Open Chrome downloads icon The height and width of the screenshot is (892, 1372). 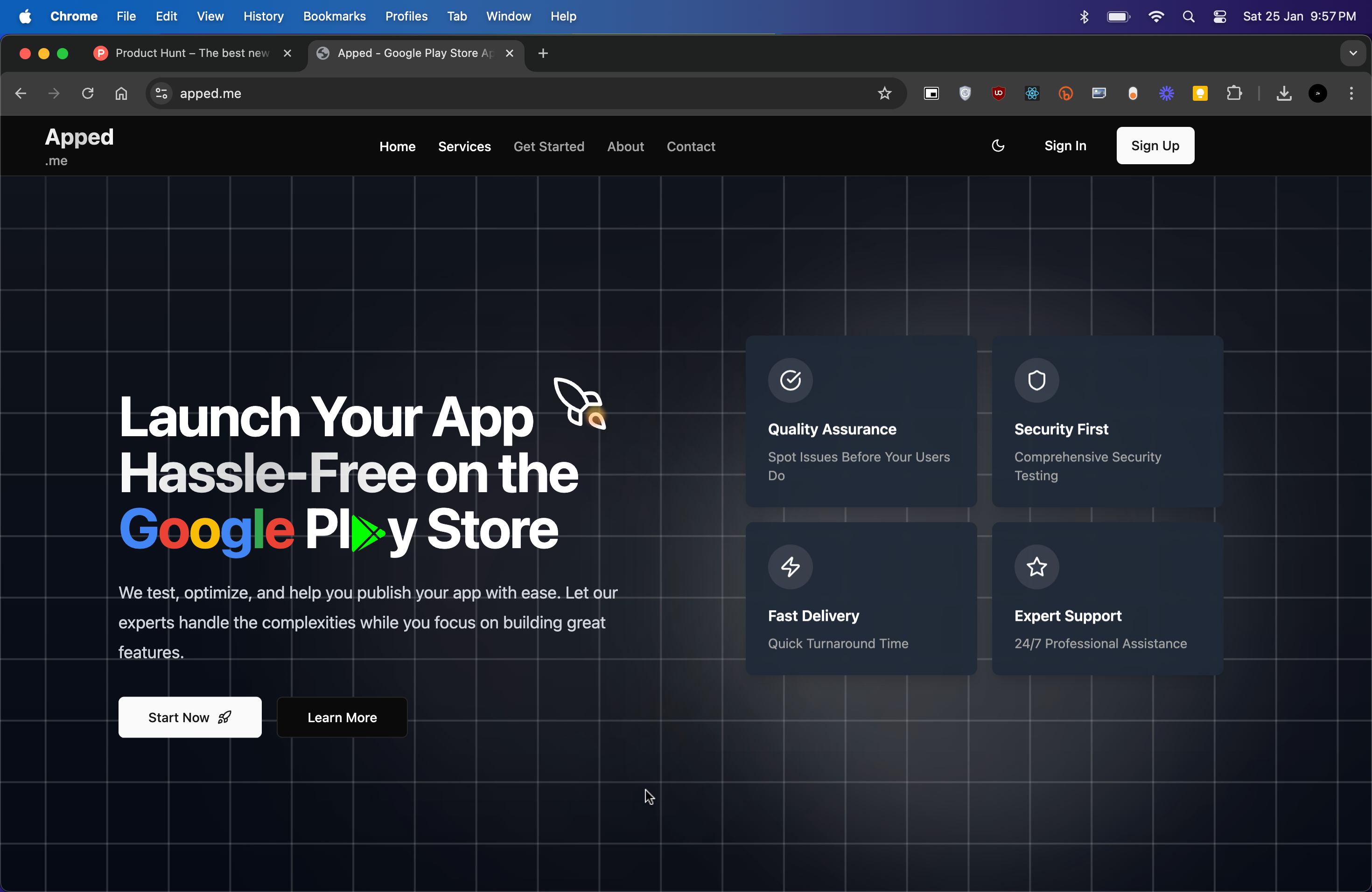coord(1284,93)
